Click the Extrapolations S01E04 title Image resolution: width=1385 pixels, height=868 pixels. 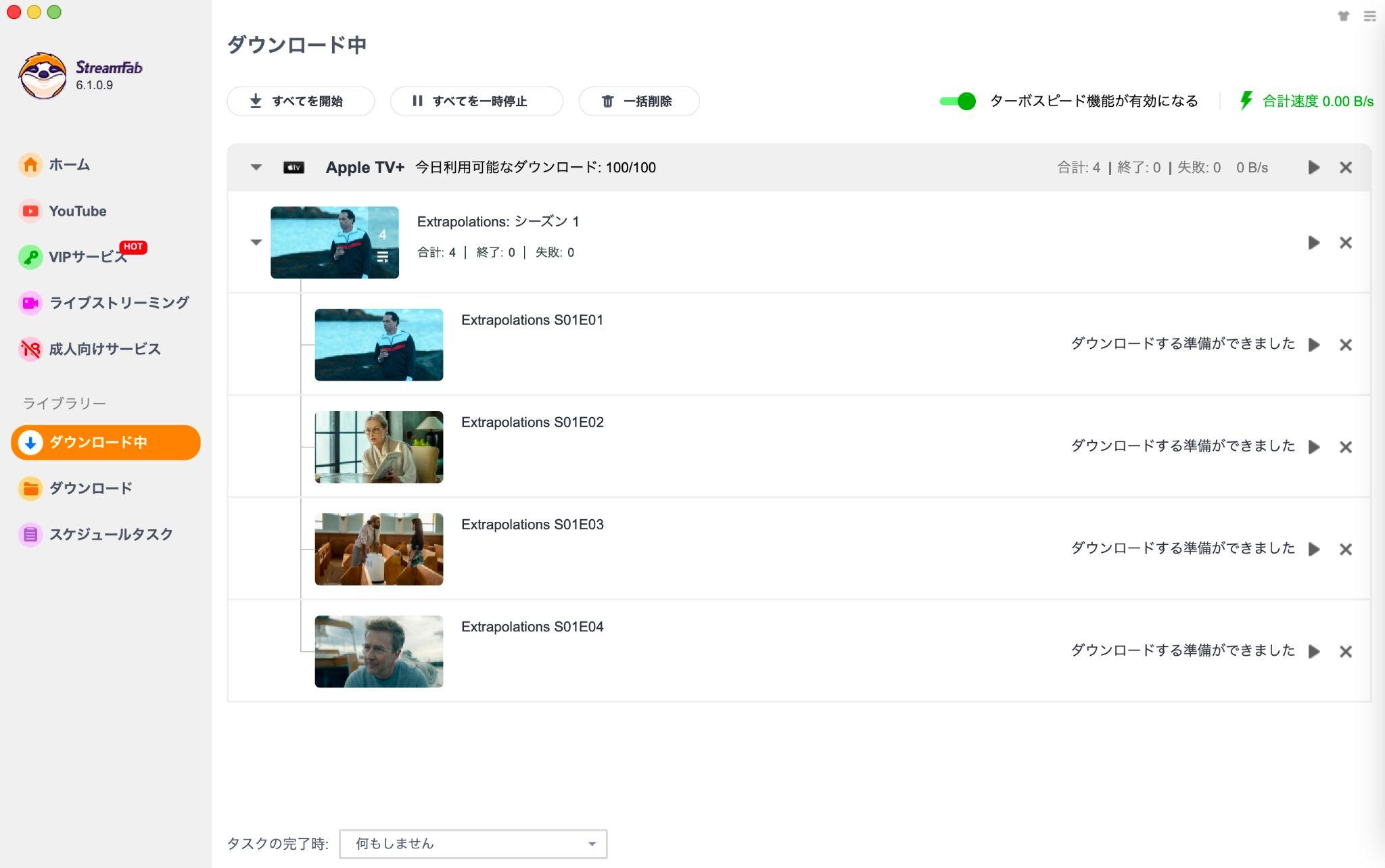pyautogui.click(x=532, y=627)
